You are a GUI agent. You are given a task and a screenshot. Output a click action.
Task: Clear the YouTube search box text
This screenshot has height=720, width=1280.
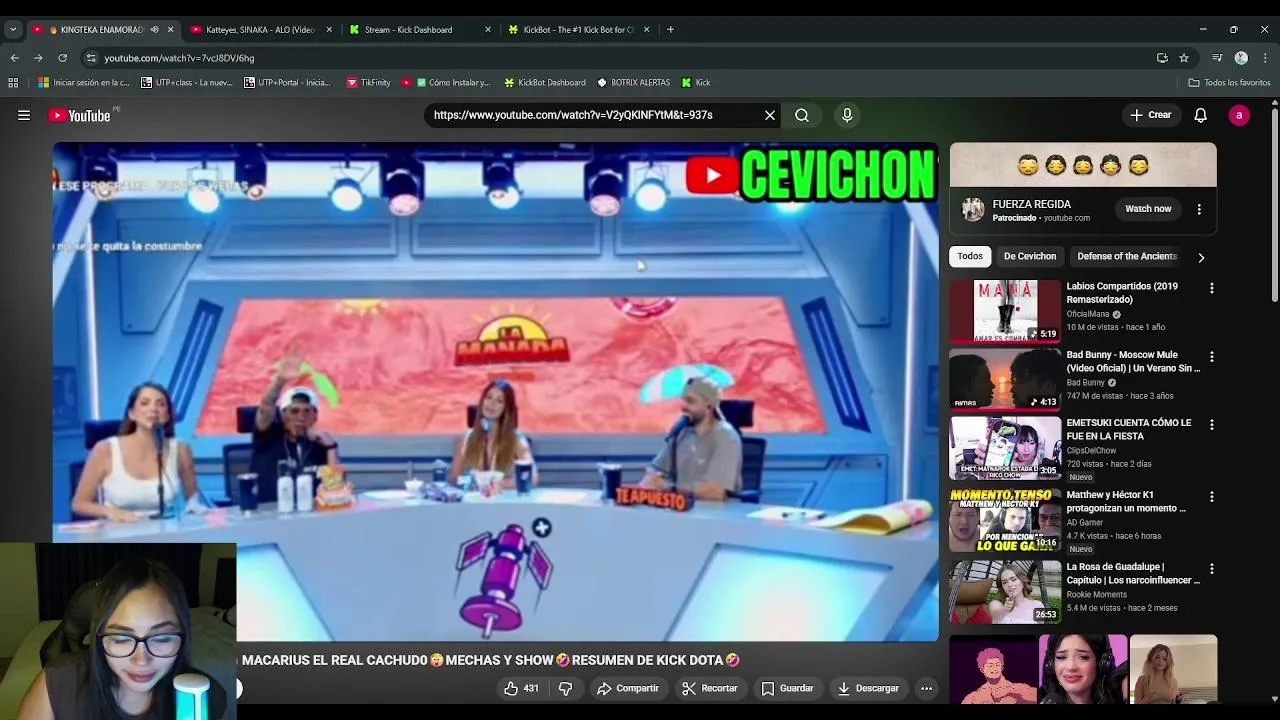(769, 116)
